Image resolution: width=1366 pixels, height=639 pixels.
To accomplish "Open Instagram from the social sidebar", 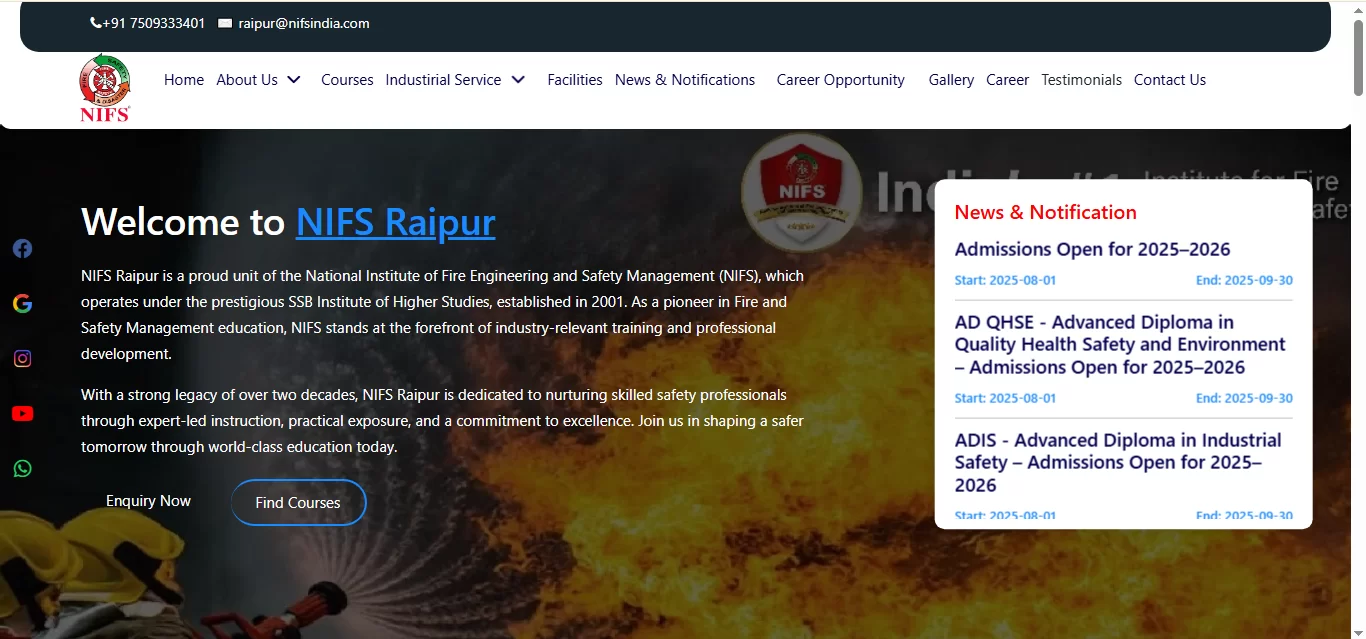I will coord(22,358).
